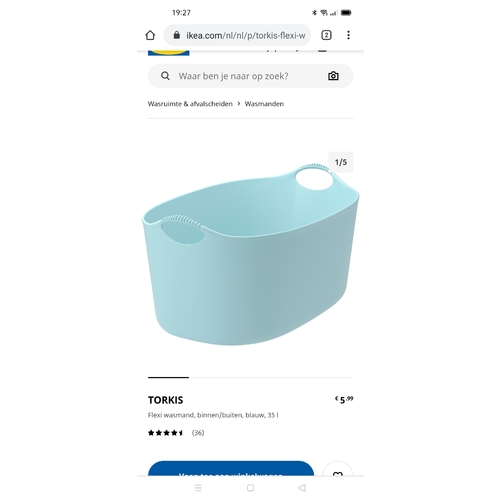Focus the 'Waar ben je naar op zoek?' search field

pos(250,76)
